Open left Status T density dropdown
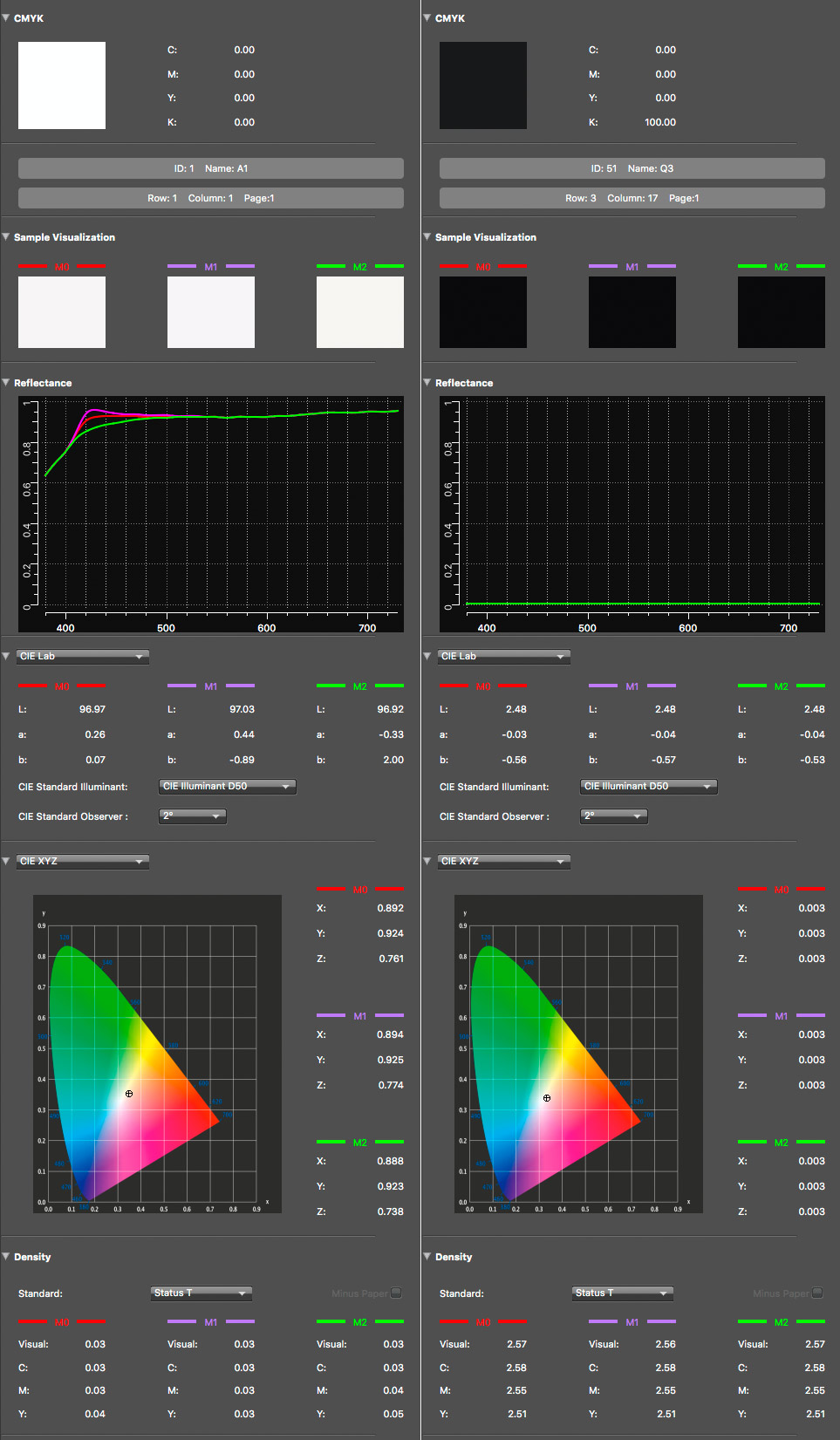The height and width of the screenshot is (1440, 840). tap(201, 1293)
